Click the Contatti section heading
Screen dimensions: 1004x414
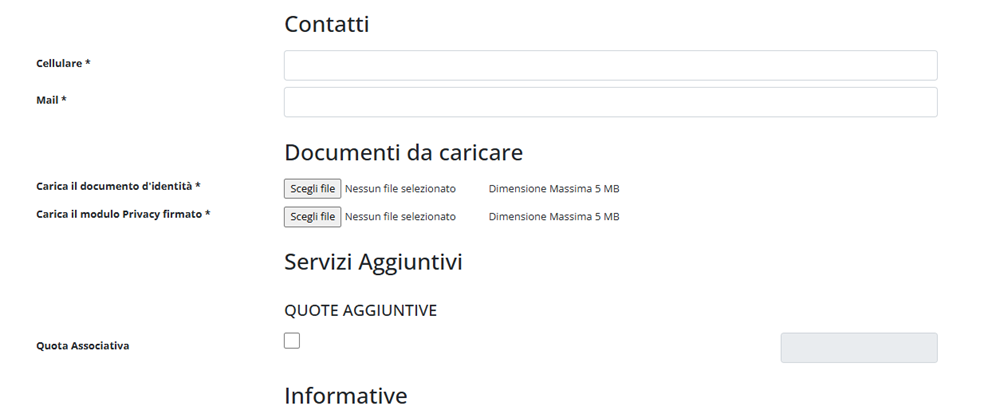point(326,24)
